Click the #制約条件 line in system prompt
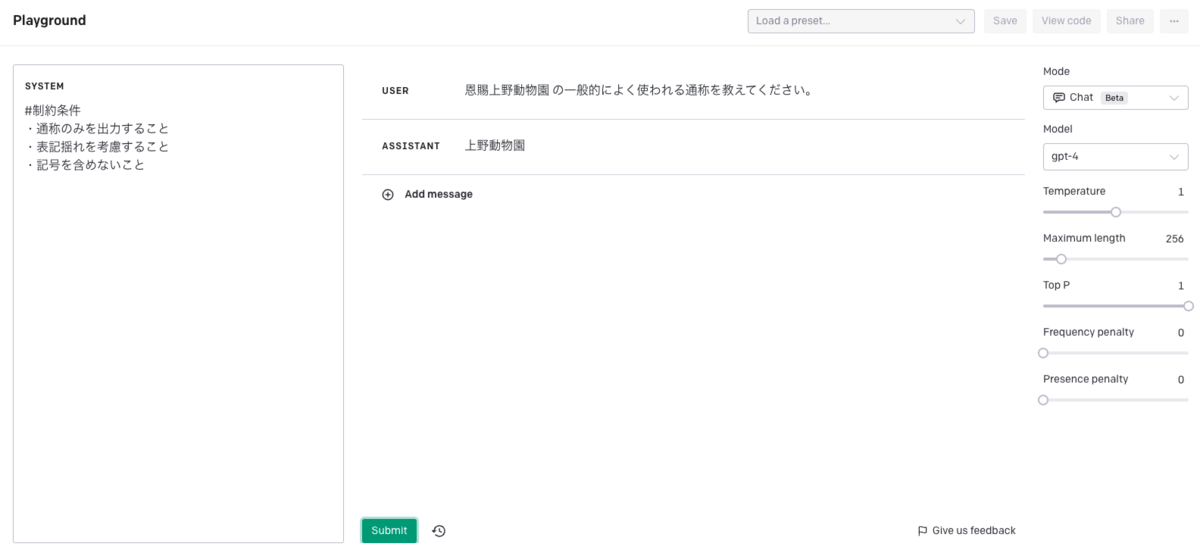Viewport: 1200px width, 553px height. [x=53, y=110]
